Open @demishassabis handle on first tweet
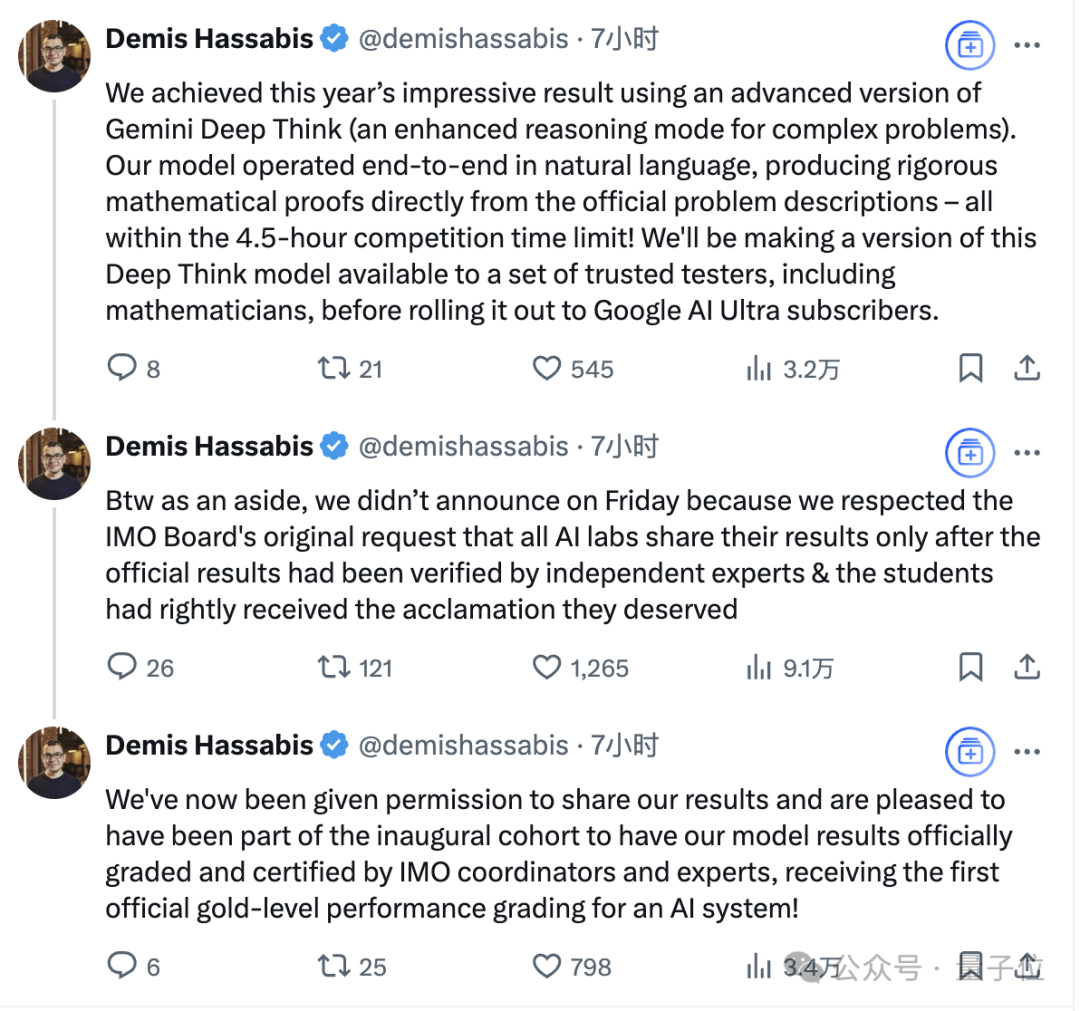The height and width of the screenshot is (1011, 1080). (464, 39)
